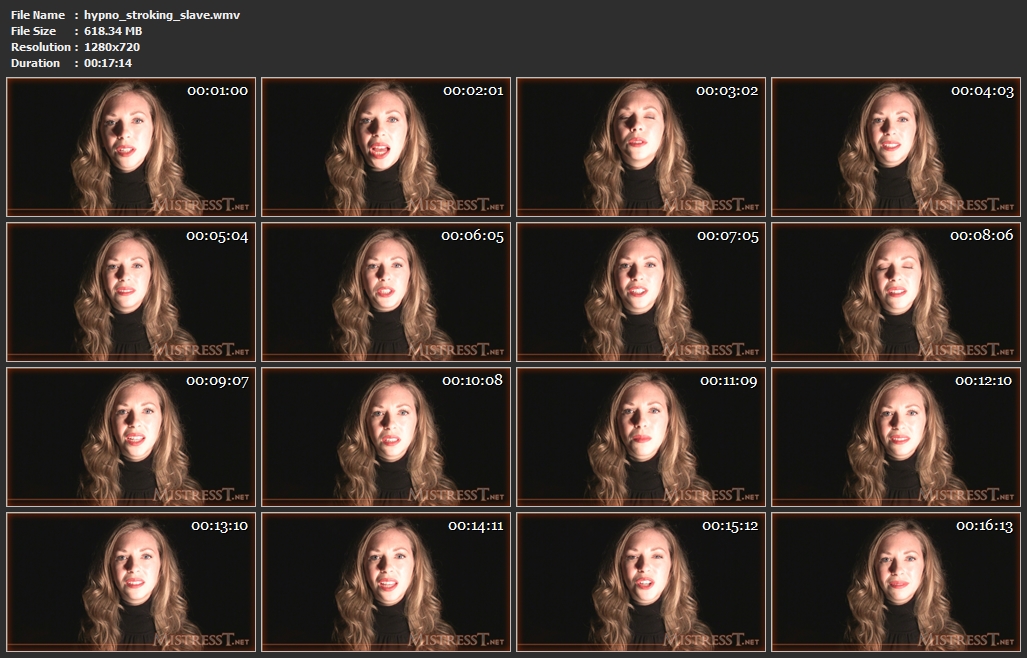Click the thumbnail timestamped 00:01:00
This screenshot has height=658, width=1027.
(x=130, y=147)
